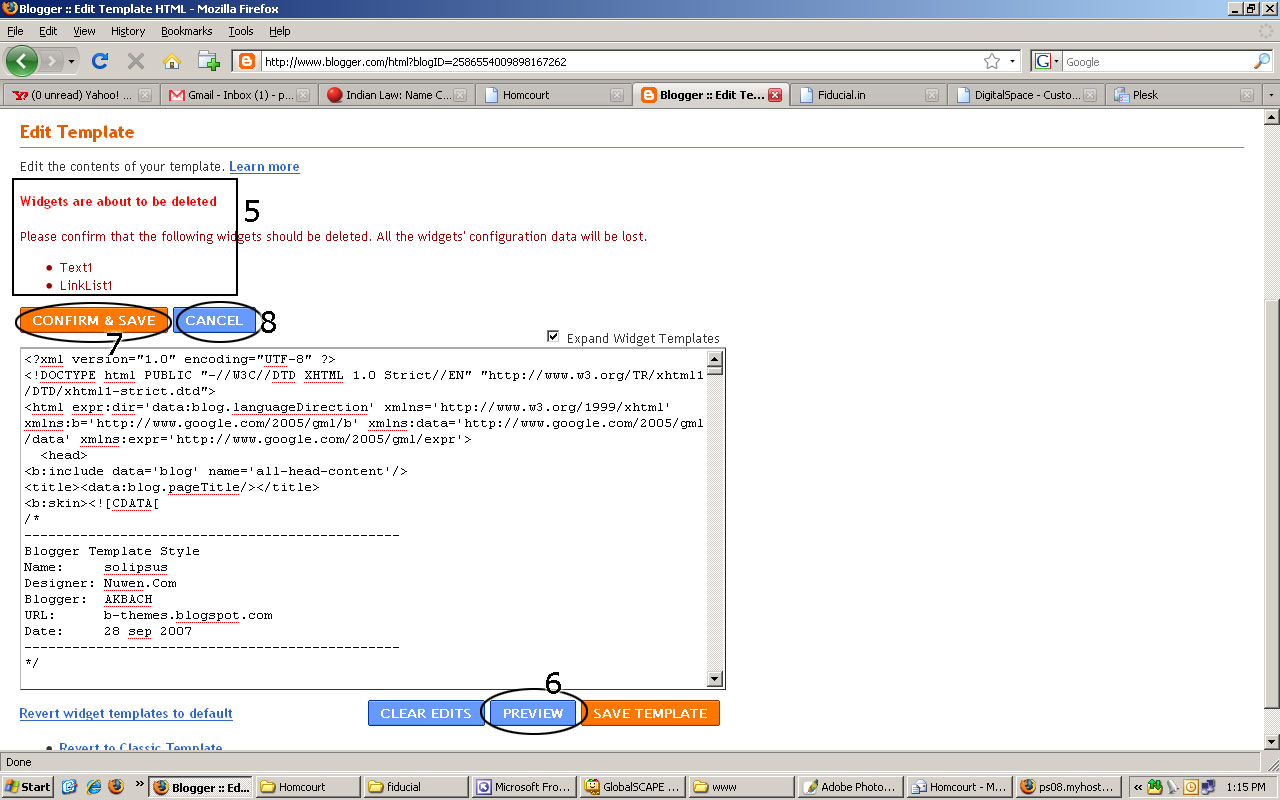Open the Tools menu
The image size is (1280, 800).
click(x=241, y=31)
